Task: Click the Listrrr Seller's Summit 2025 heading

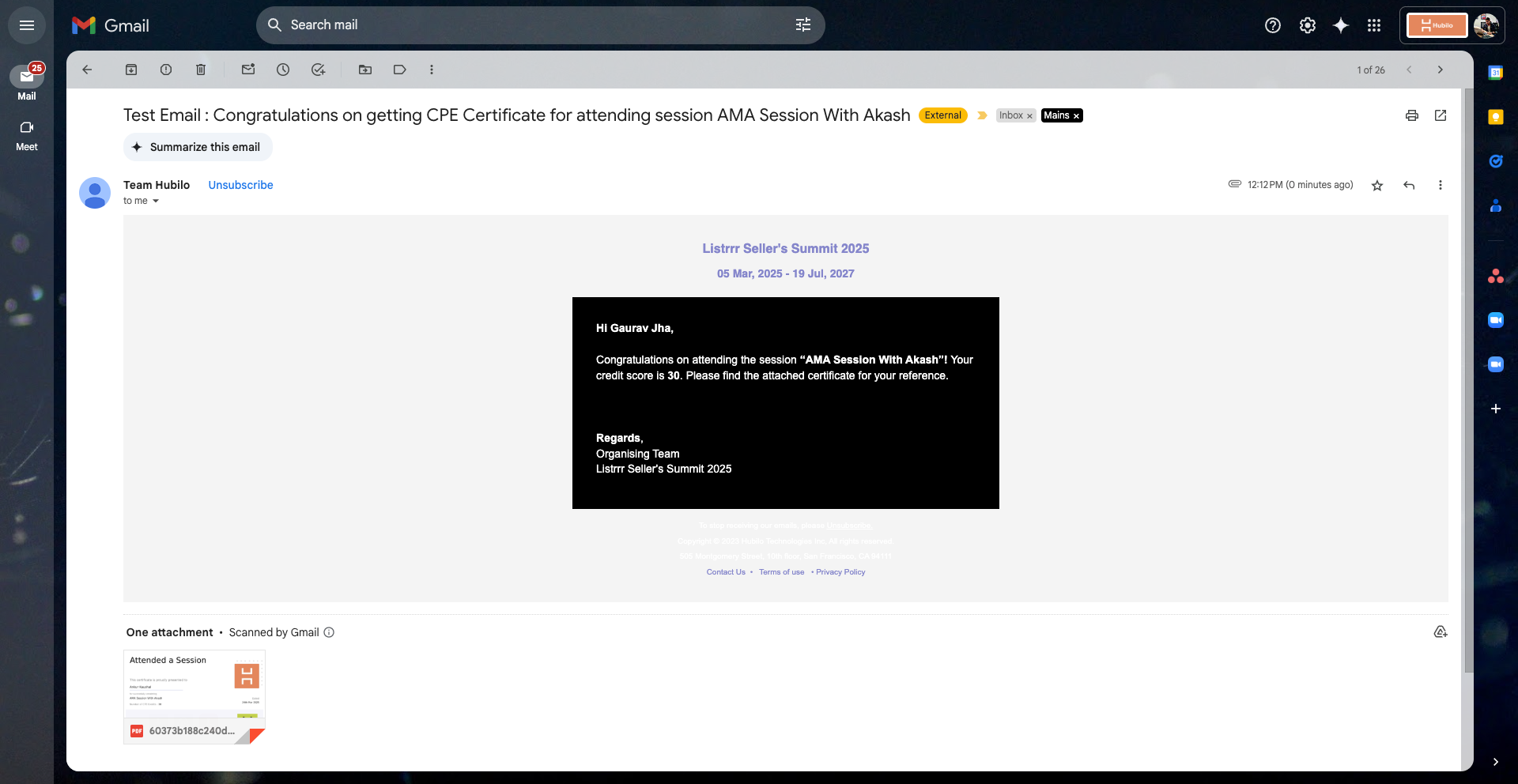Action: pyautogui.click(x=786, y=248)
